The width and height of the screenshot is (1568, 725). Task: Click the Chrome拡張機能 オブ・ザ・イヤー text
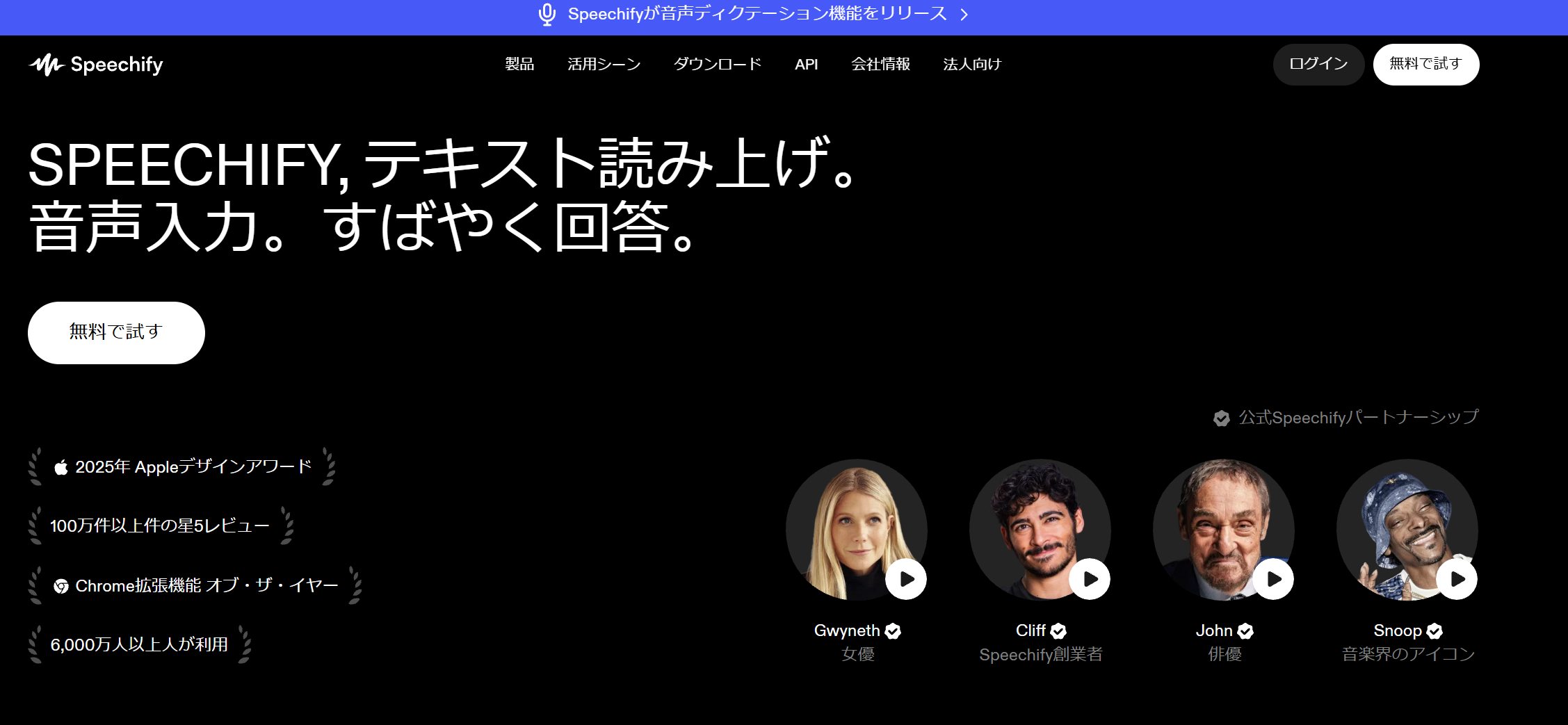[x=207, y=586]
